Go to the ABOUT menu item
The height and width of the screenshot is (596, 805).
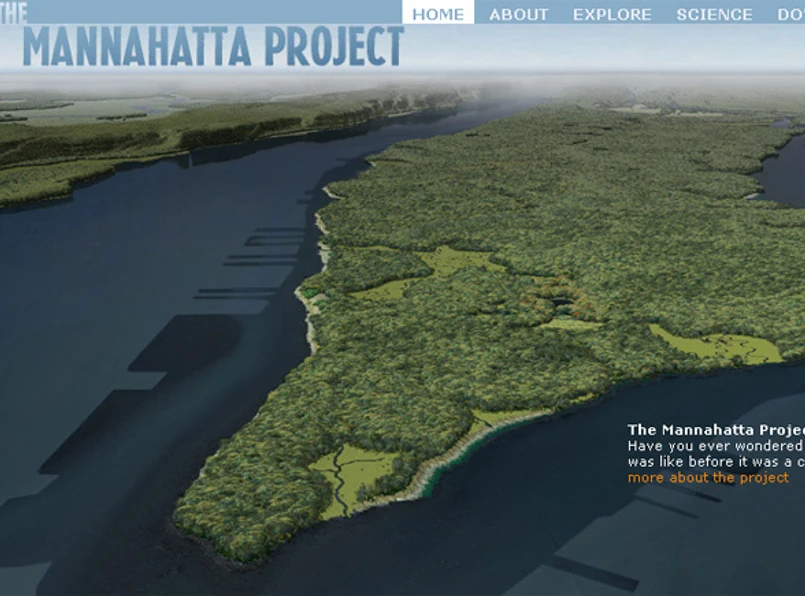[519, 14]
